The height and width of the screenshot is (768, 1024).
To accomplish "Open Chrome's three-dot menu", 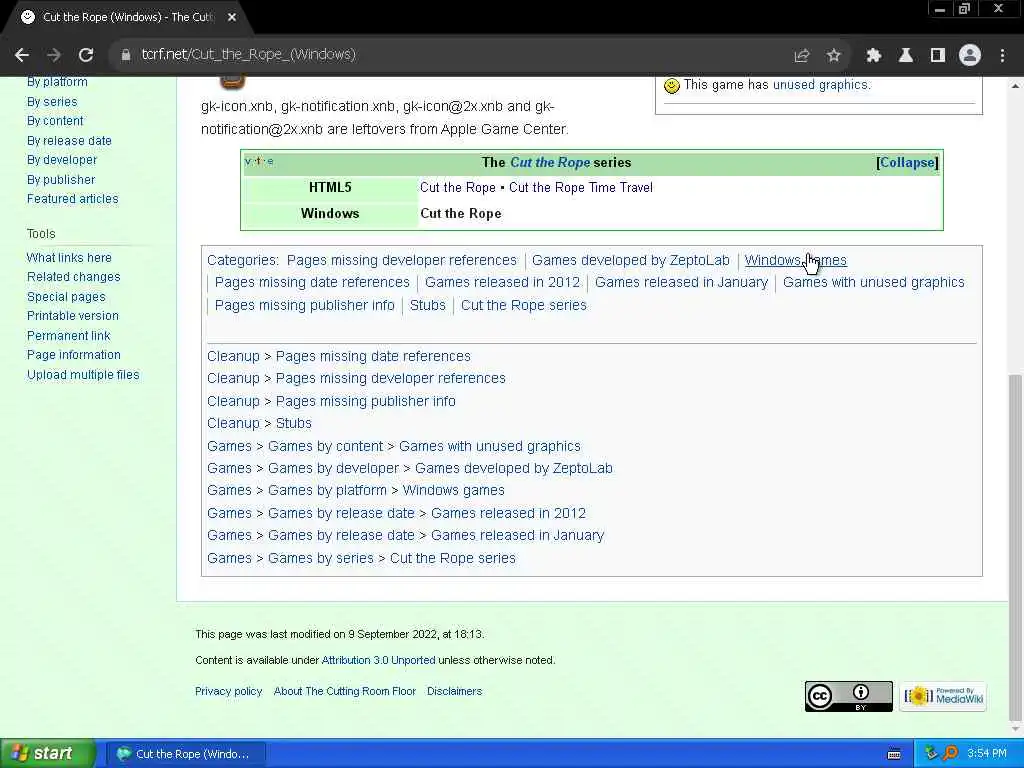I will [1002, 56].
